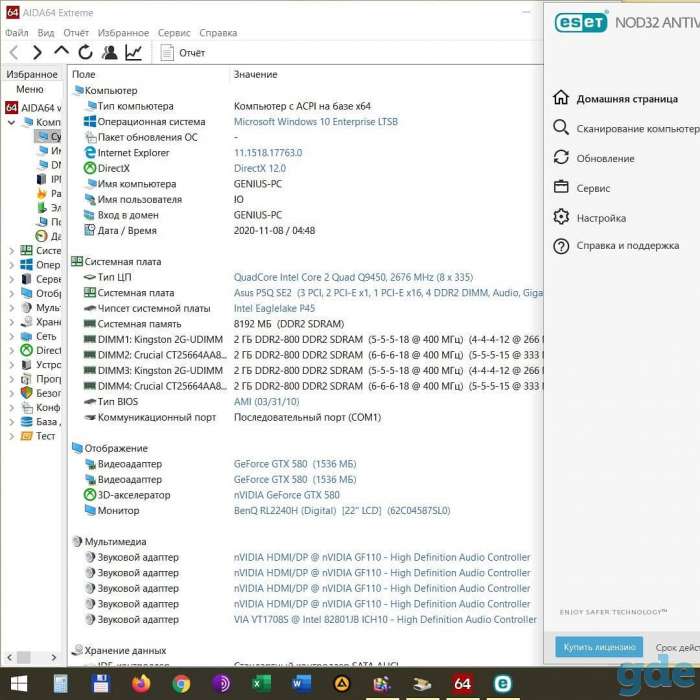The height and width of the screenshot is (700, 700).
Task: Open Firefox from the taskbar
Action: pyautogui.click(x=141, y=683)
